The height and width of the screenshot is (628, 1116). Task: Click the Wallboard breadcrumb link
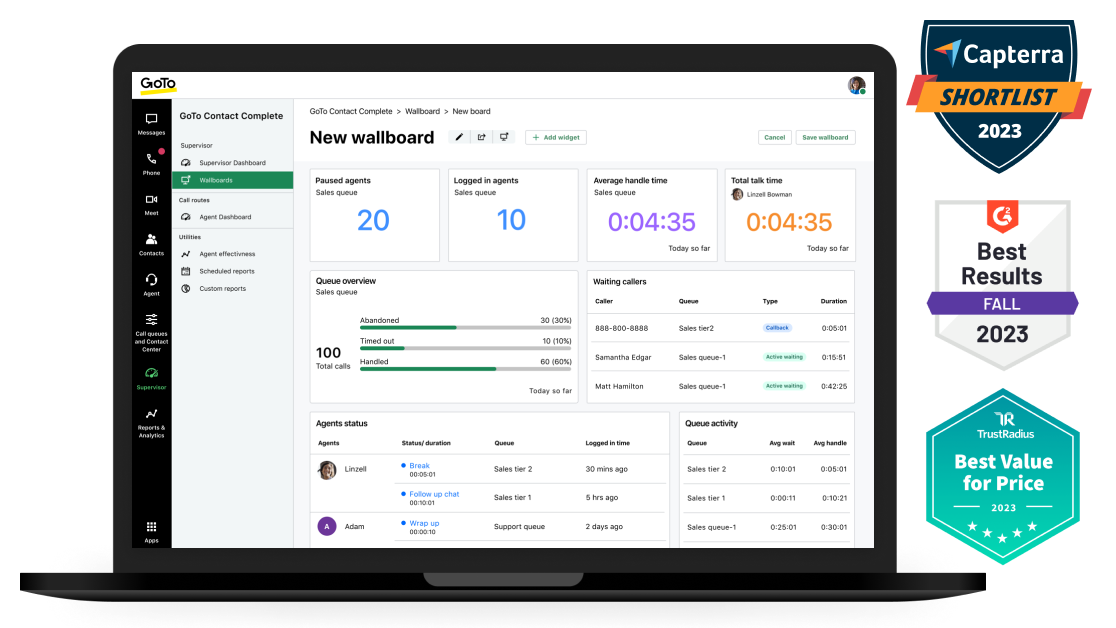coord(423,111)
